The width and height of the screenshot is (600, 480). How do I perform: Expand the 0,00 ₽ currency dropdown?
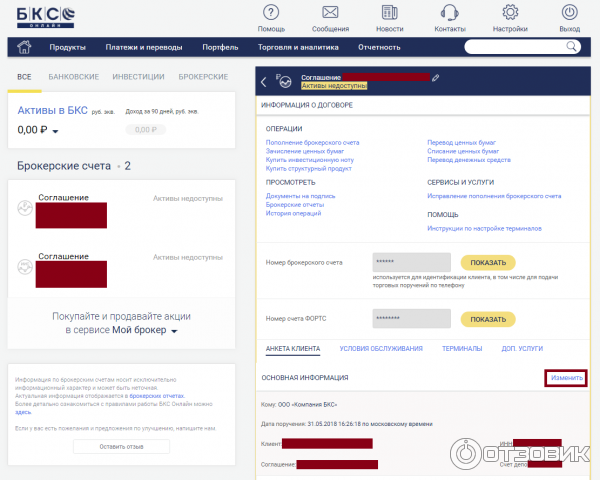pyautogui.click(x=56, y=131)
